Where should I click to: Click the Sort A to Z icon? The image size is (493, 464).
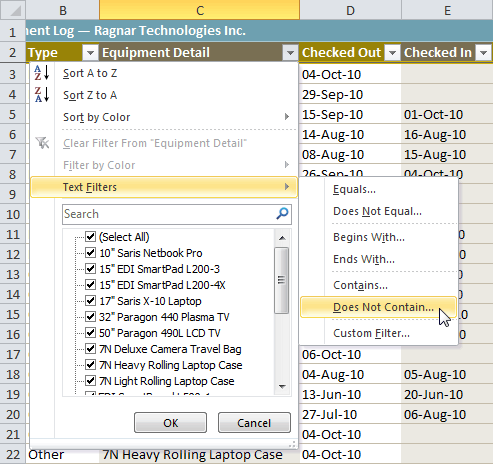pyautogui.click(x=42, y=73)
